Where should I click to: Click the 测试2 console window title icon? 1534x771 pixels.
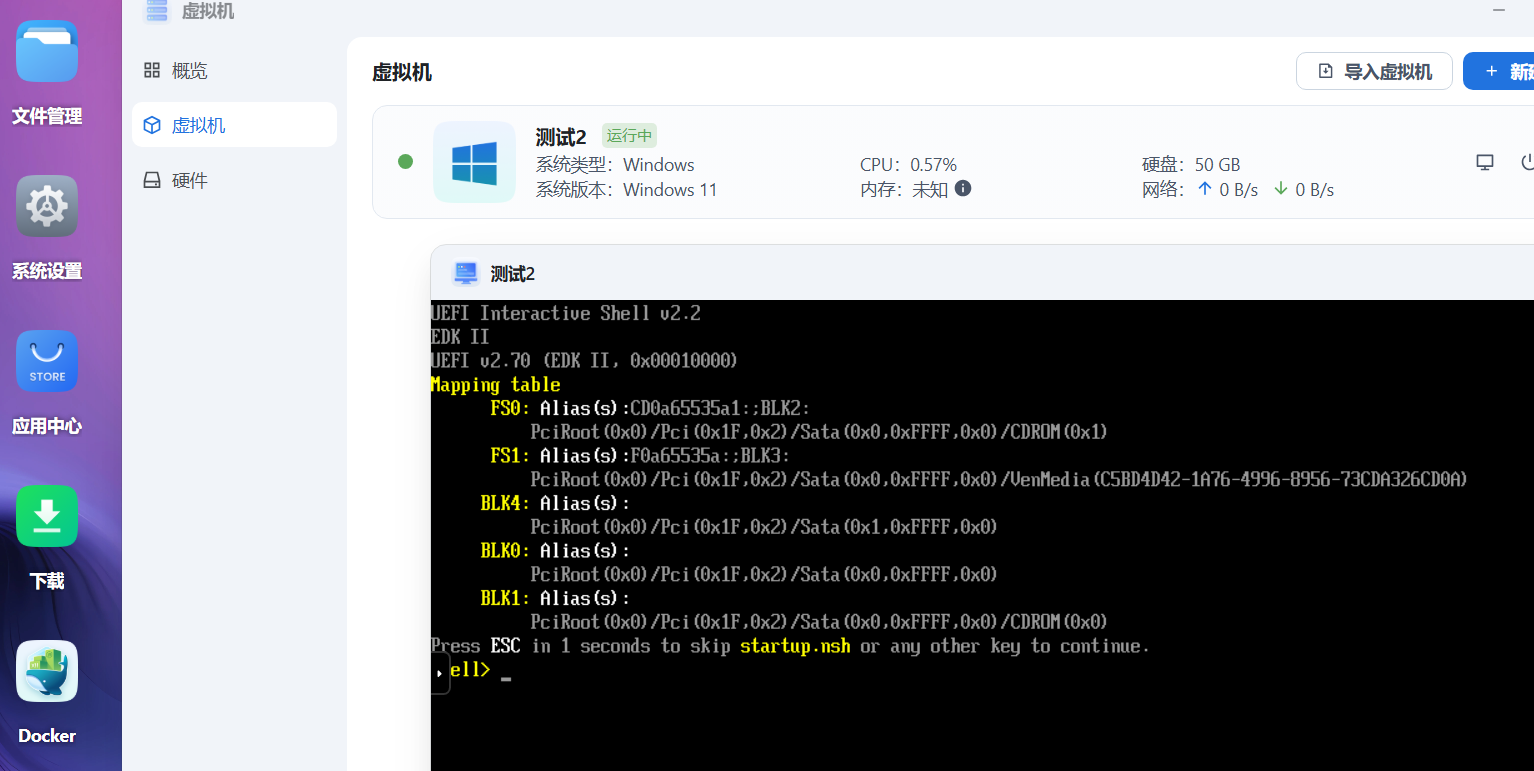[465, 273]
